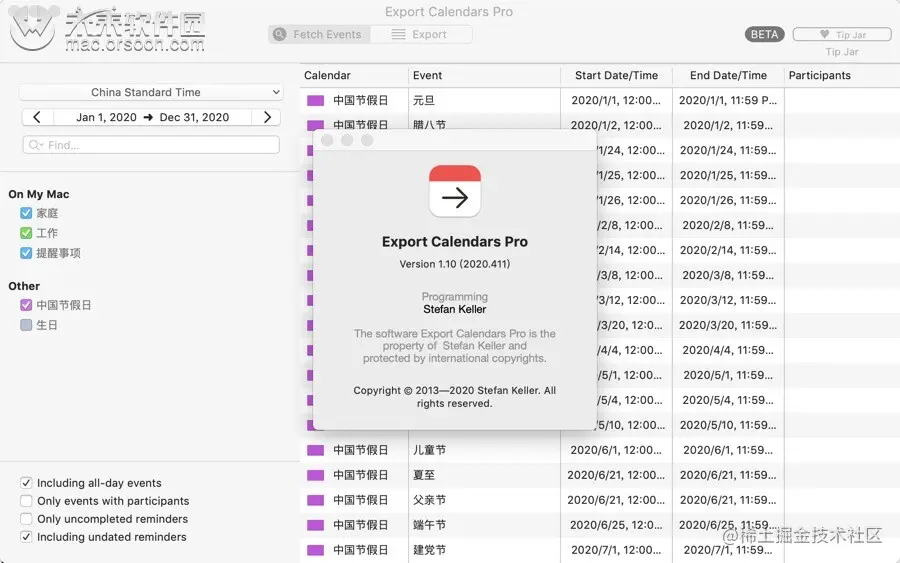Click the 2020/6/1, 12:00... start time cell
The image size is (900, 563).
tap(616, 450)
